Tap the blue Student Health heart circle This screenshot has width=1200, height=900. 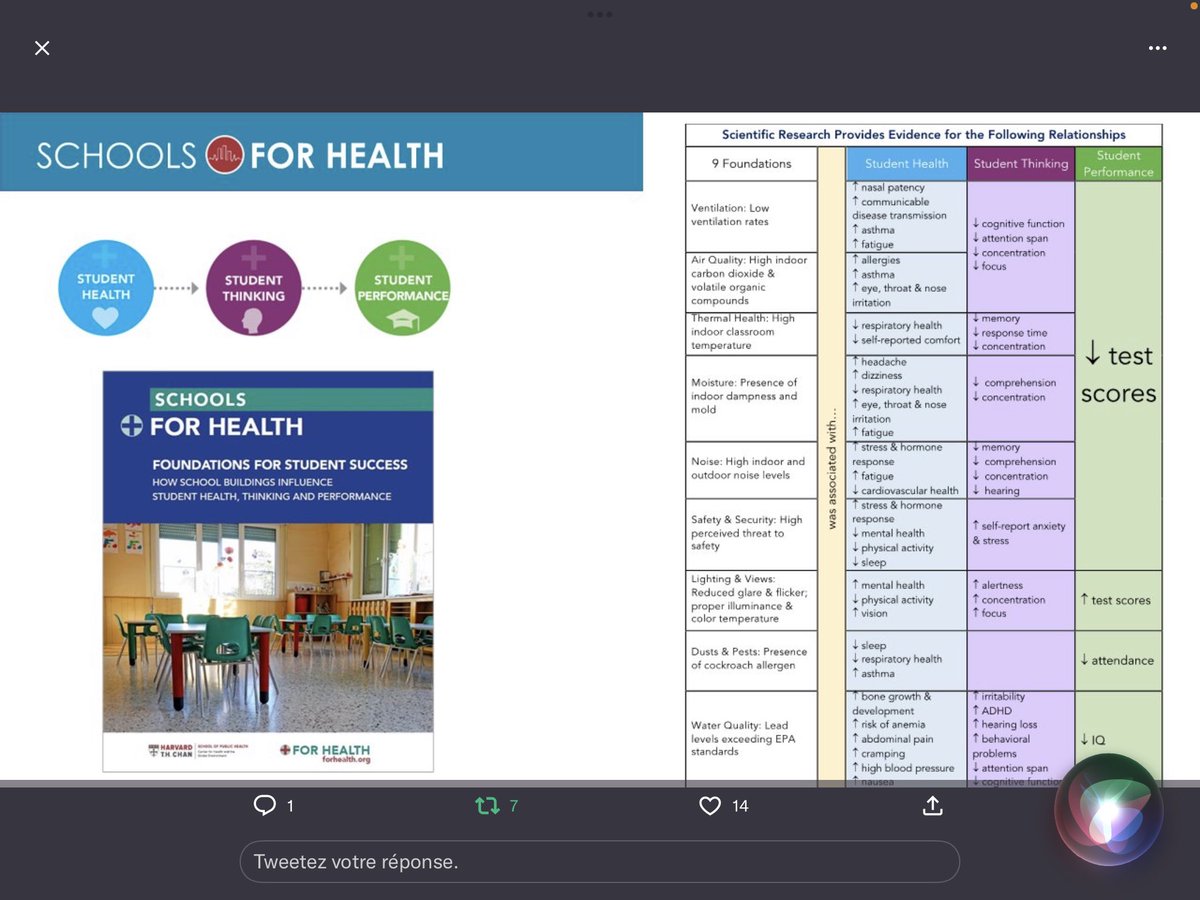(x=105, y=287)
